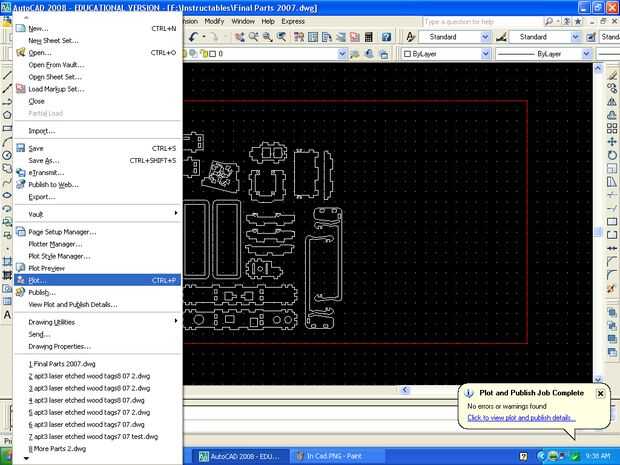Select the Fillet tool

[612, 275]
